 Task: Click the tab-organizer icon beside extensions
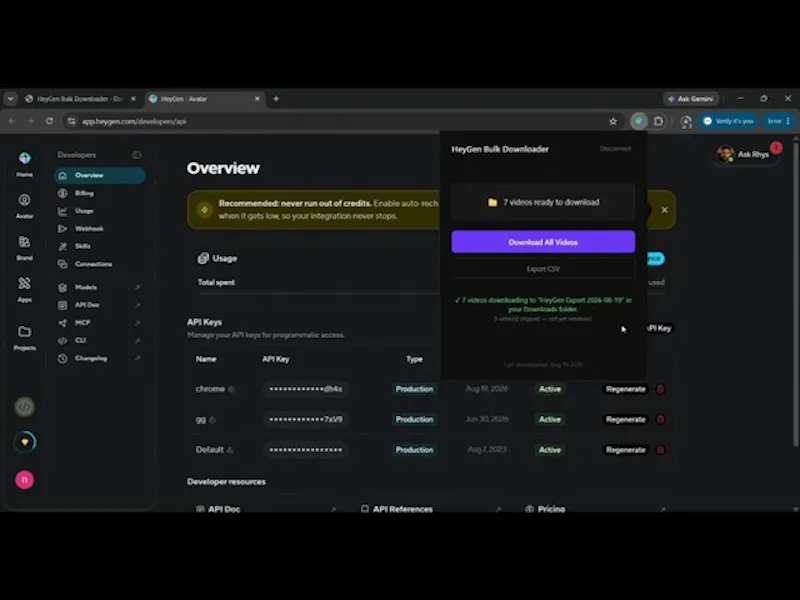click(686, 121)
